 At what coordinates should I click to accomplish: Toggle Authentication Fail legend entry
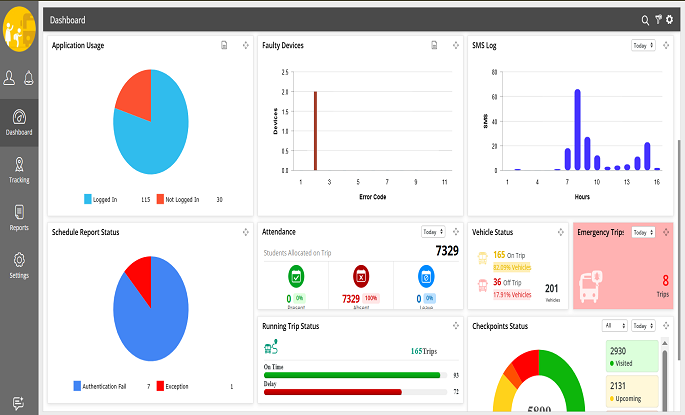pos(100,386)
